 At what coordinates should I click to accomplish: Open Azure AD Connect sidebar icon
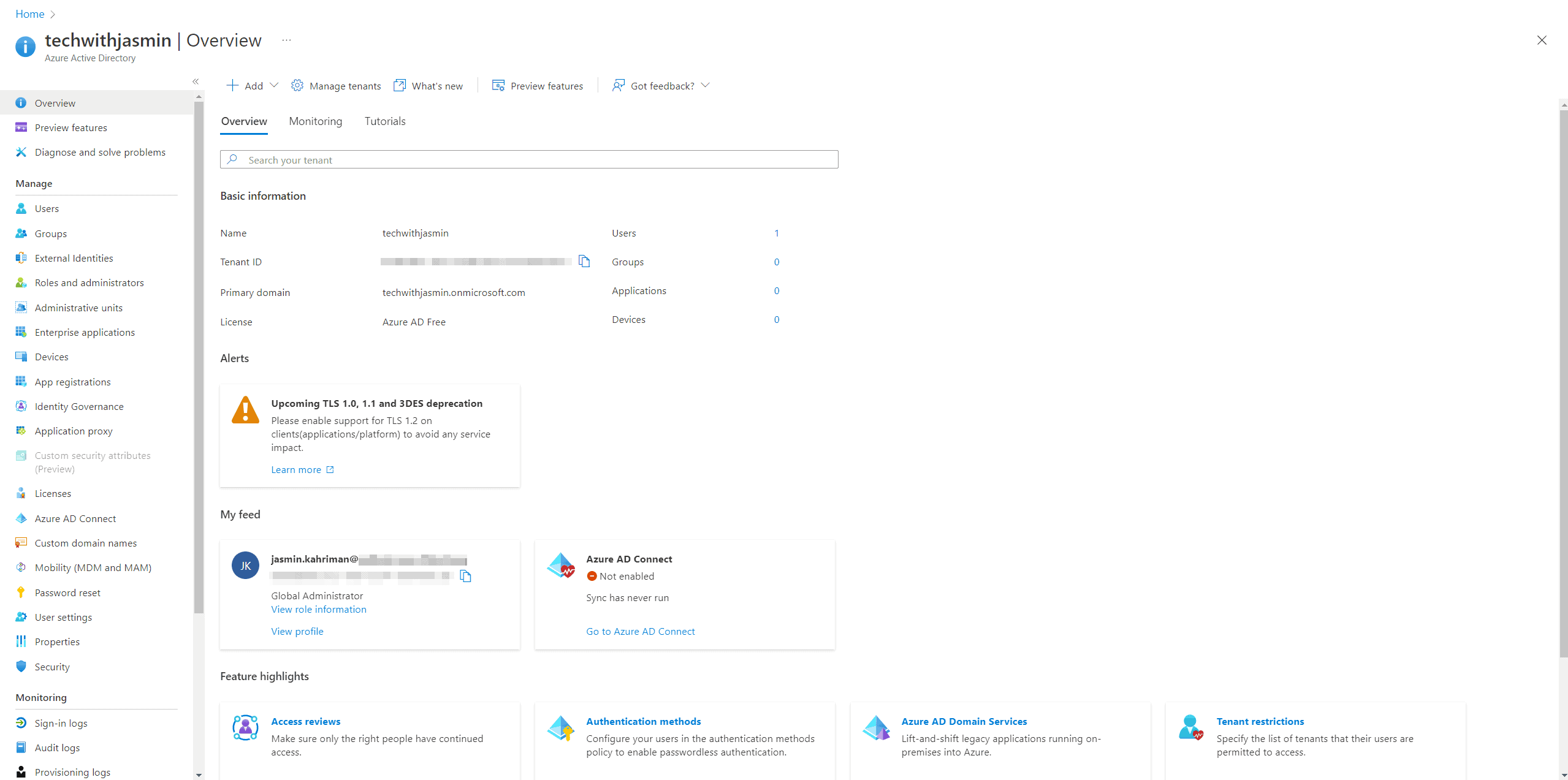pos(21,518)
